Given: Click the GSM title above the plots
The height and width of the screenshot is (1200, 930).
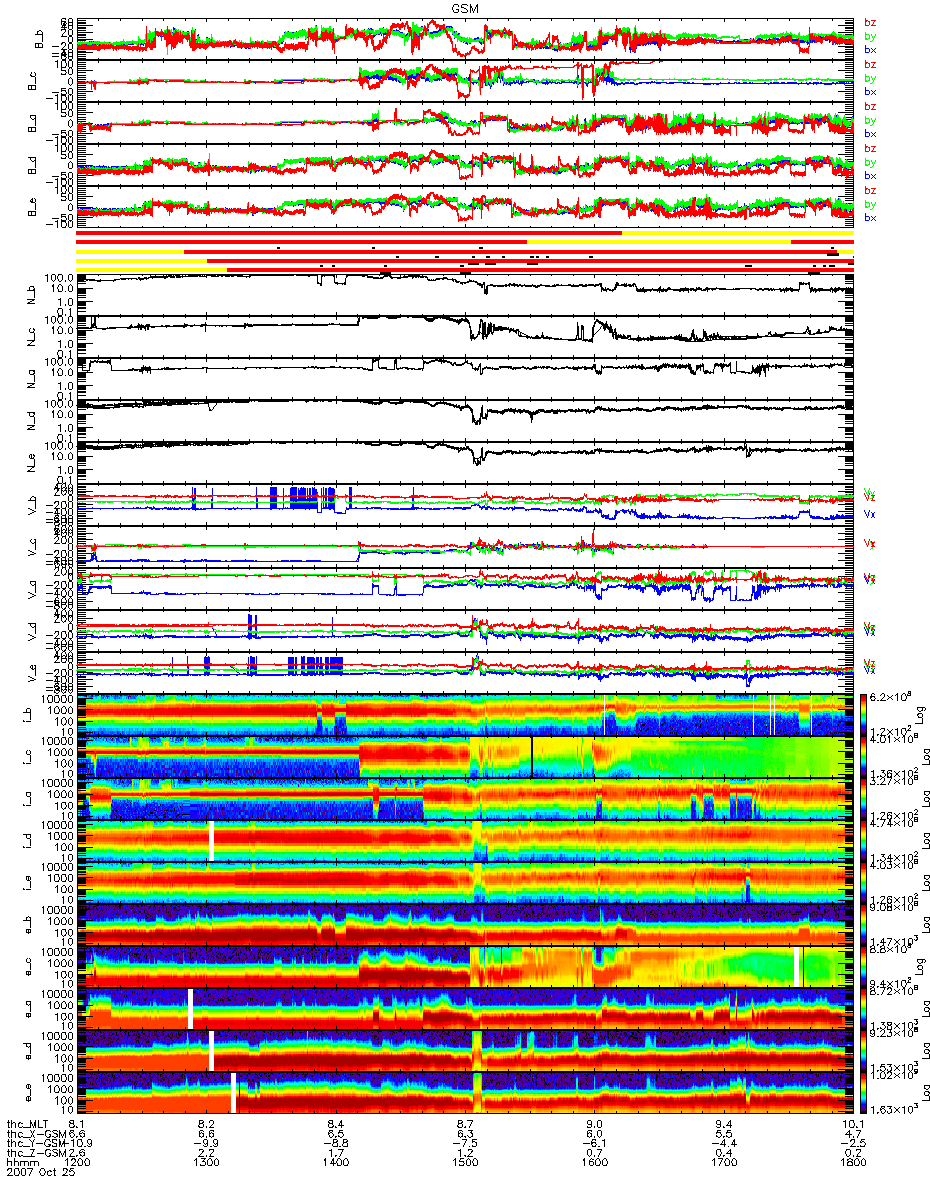Looking at the screenshot, I should click(464, 7).
